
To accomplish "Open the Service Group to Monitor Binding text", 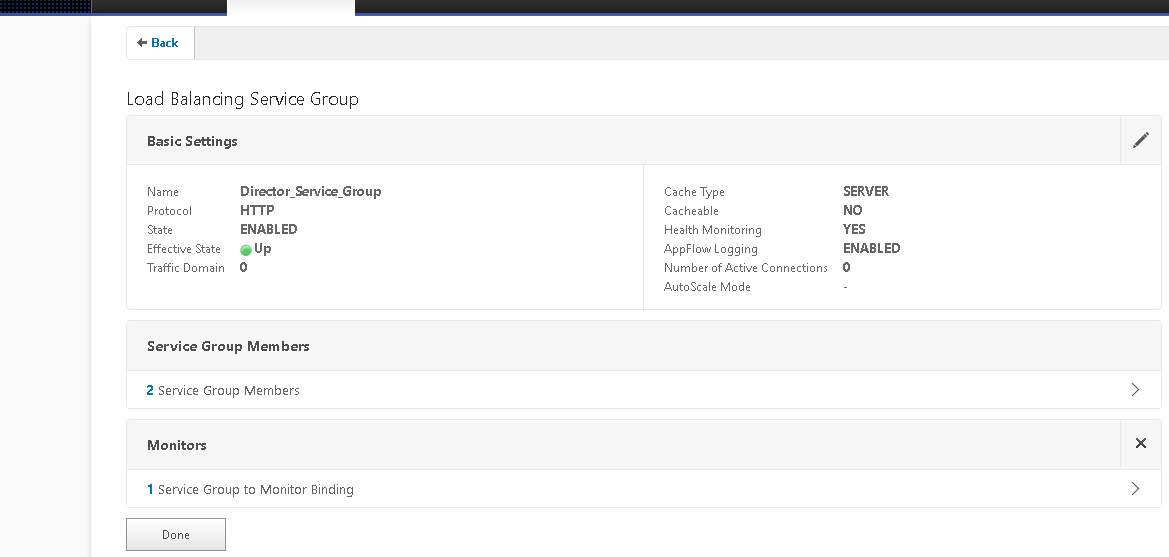I will pyautogui.click(x=255, y=490).
